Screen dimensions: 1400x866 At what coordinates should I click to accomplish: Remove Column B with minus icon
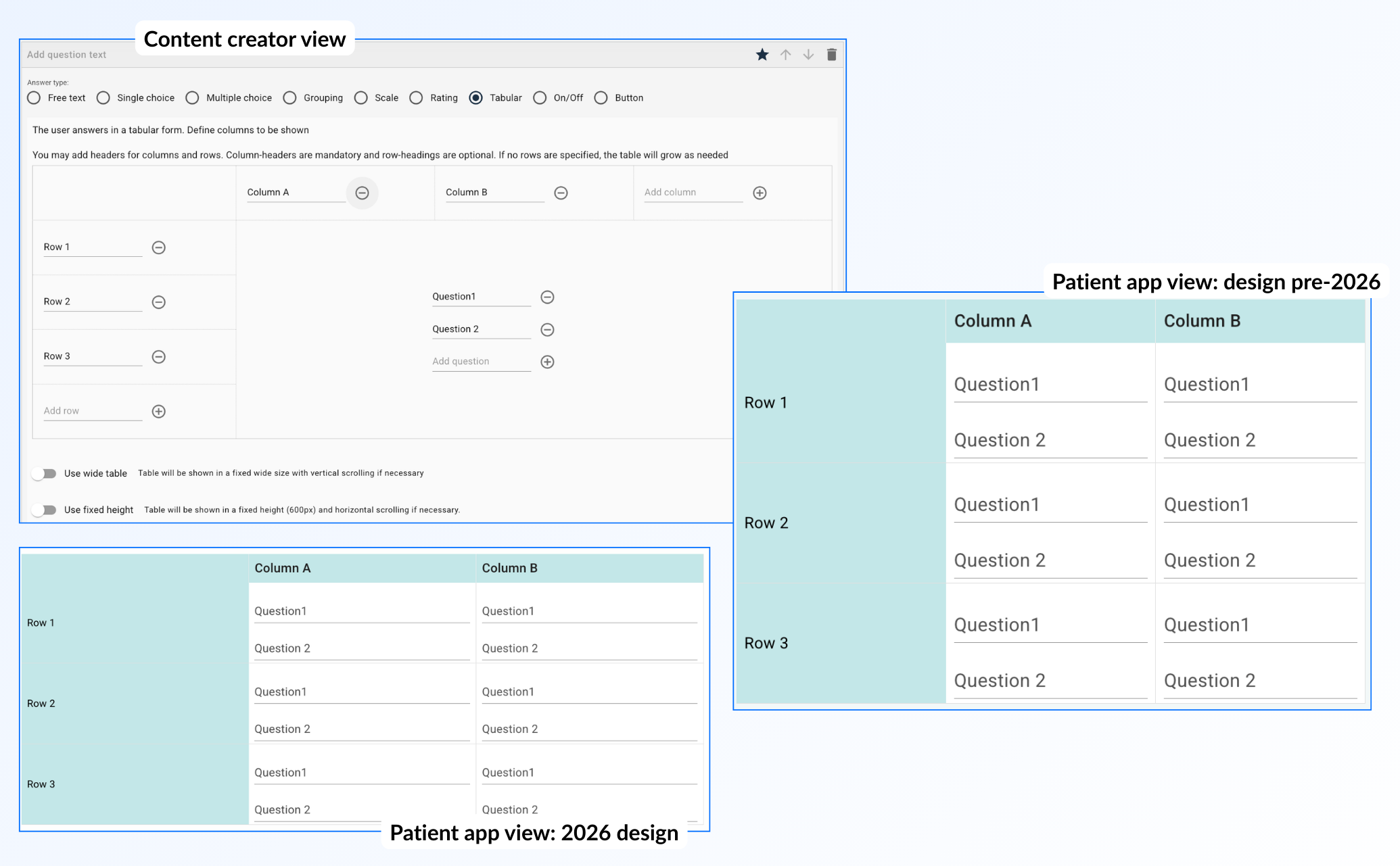point(561,193)
